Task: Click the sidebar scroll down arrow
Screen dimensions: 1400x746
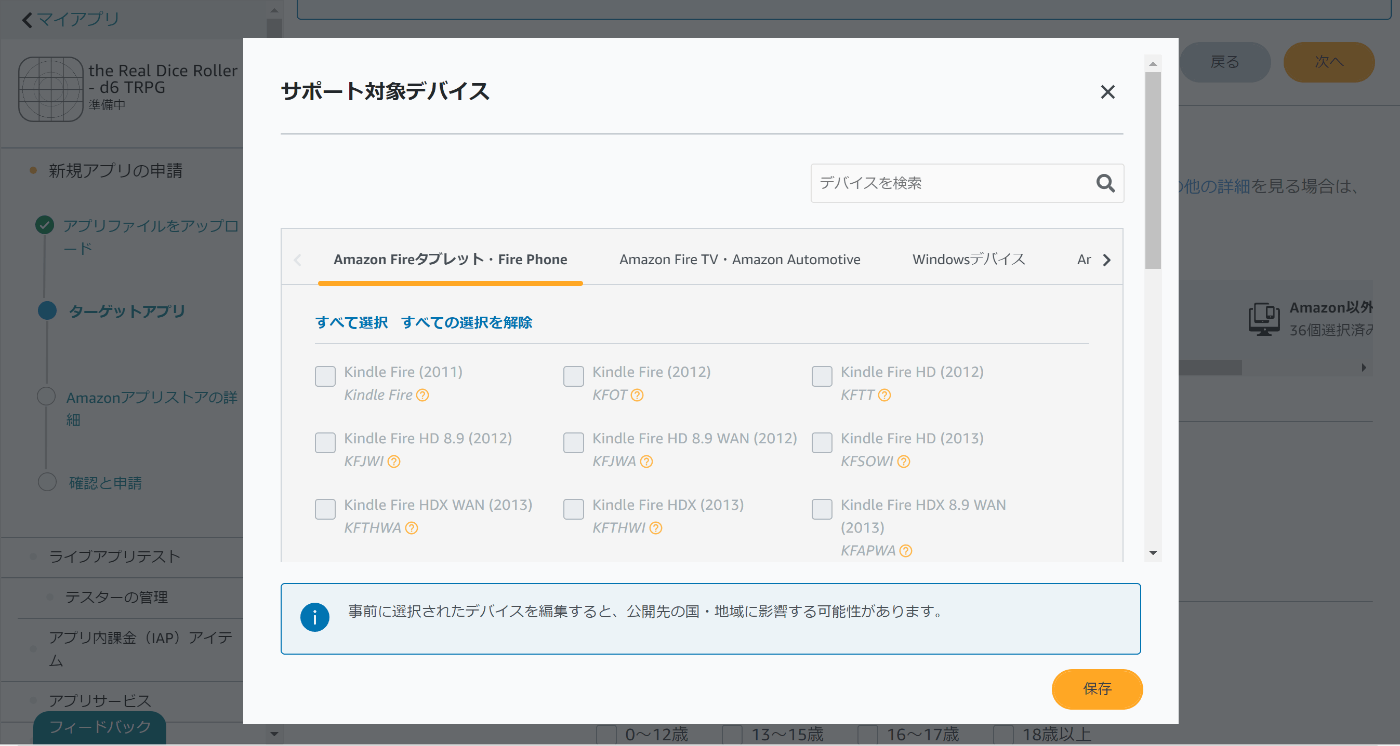Action: pyautogui.click(x=275, y=735)
